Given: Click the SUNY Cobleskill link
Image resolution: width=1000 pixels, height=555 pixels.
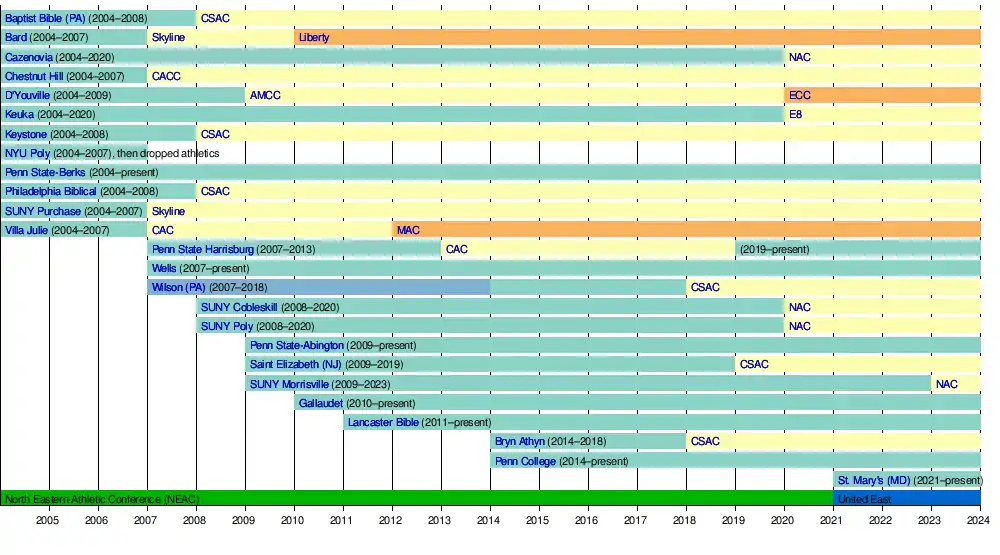Looking at the screenshot, I should (x=239, y=307).
